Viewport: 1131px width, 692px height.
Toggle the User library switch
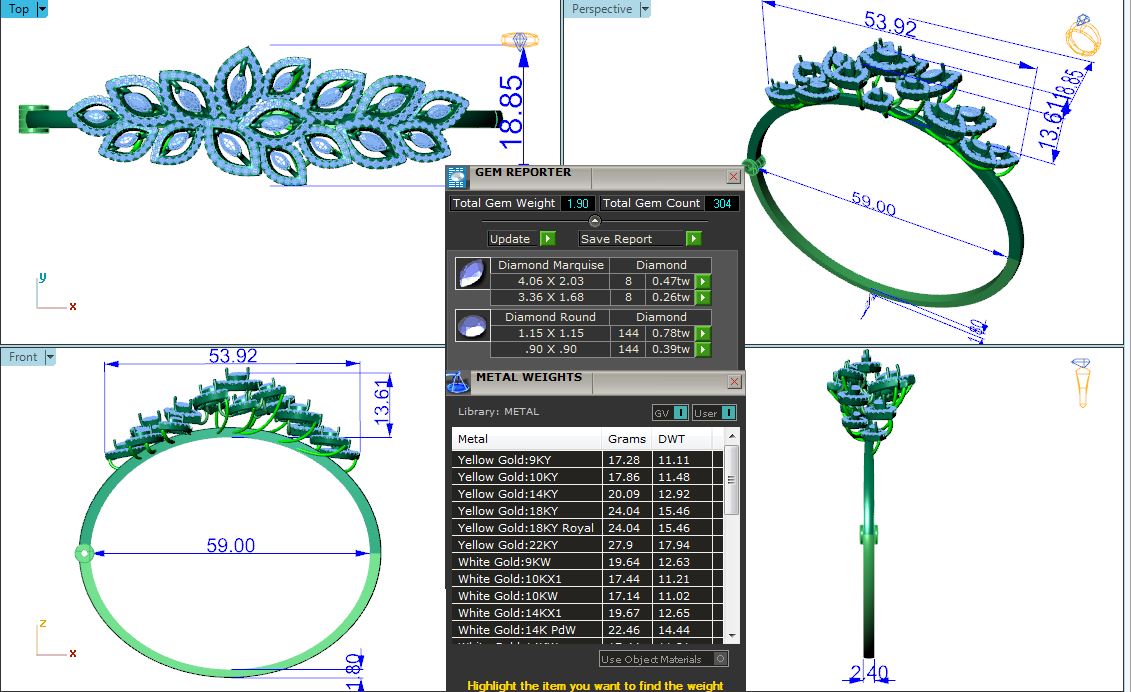point(727,413)
